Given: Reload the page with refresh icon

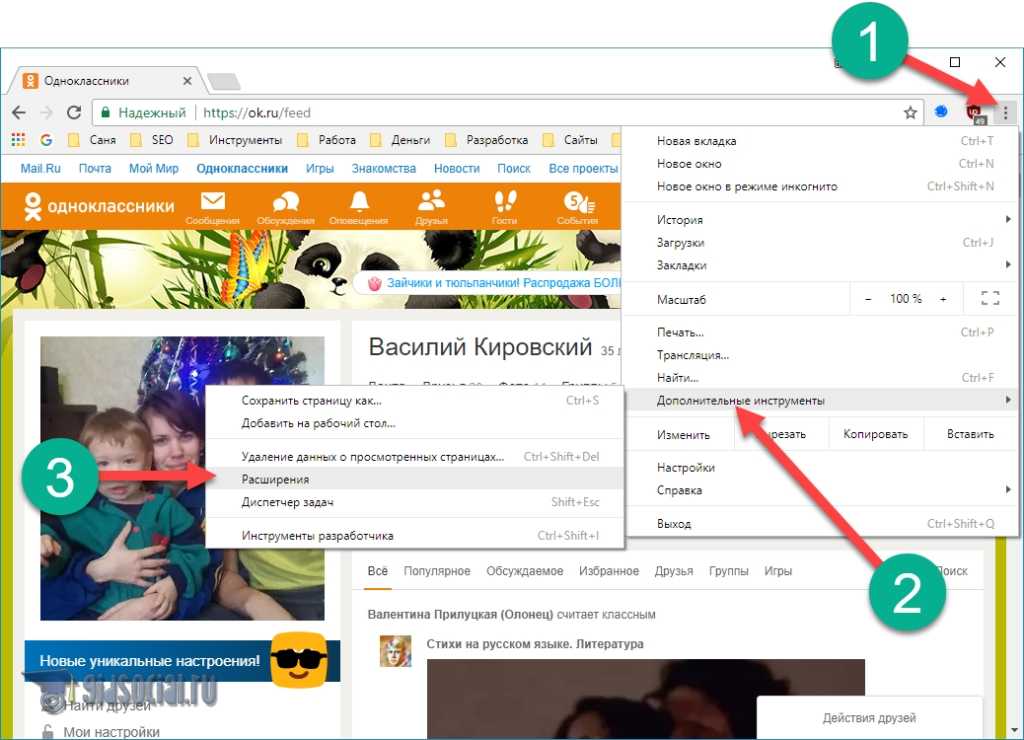Looking at the screenshot, I should click(74, 112).
